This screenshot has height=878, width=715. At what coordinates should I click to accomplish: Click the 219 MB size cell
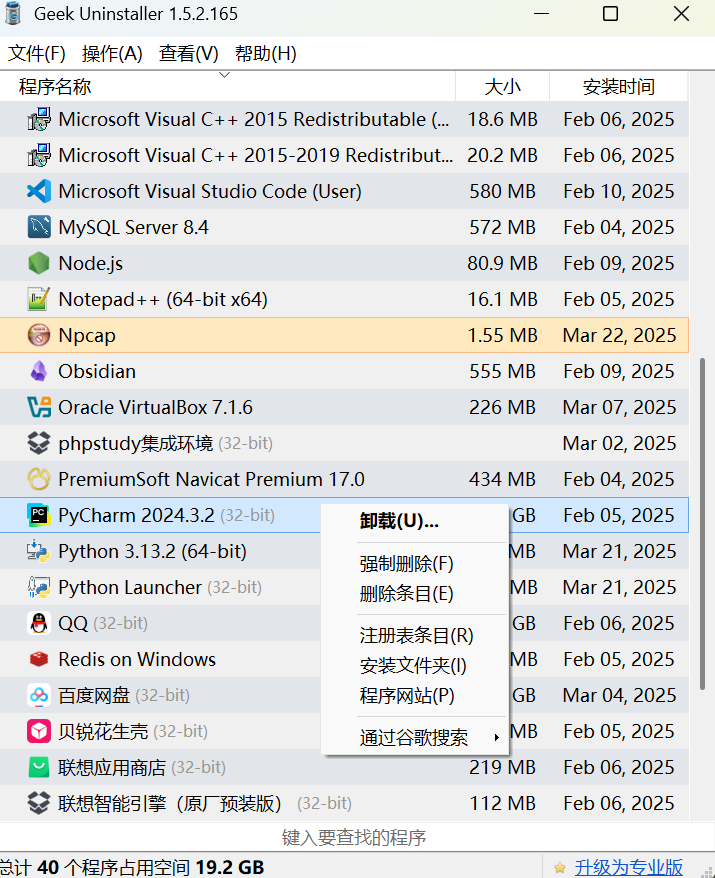pos(502,767)
